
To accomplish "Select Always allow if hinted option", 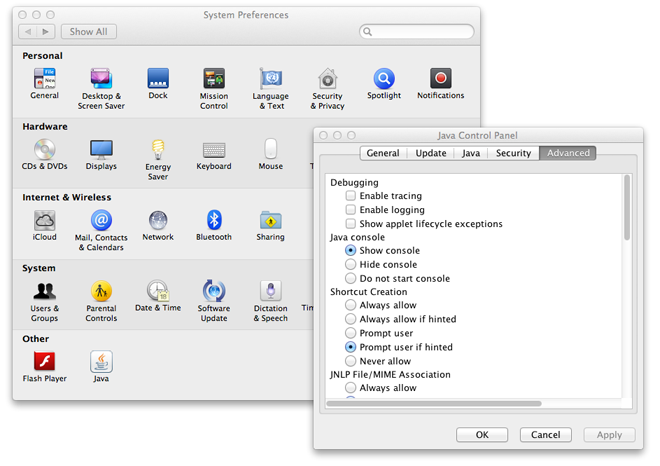I will pos(350,319).
